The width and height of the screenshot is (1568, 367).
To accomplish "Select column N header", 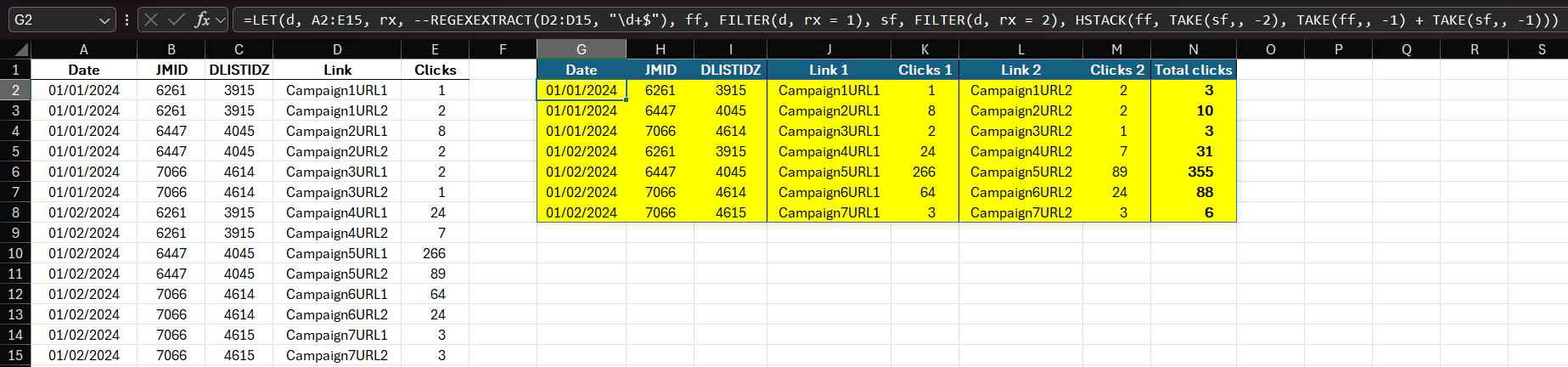I will coord(1193,49).
